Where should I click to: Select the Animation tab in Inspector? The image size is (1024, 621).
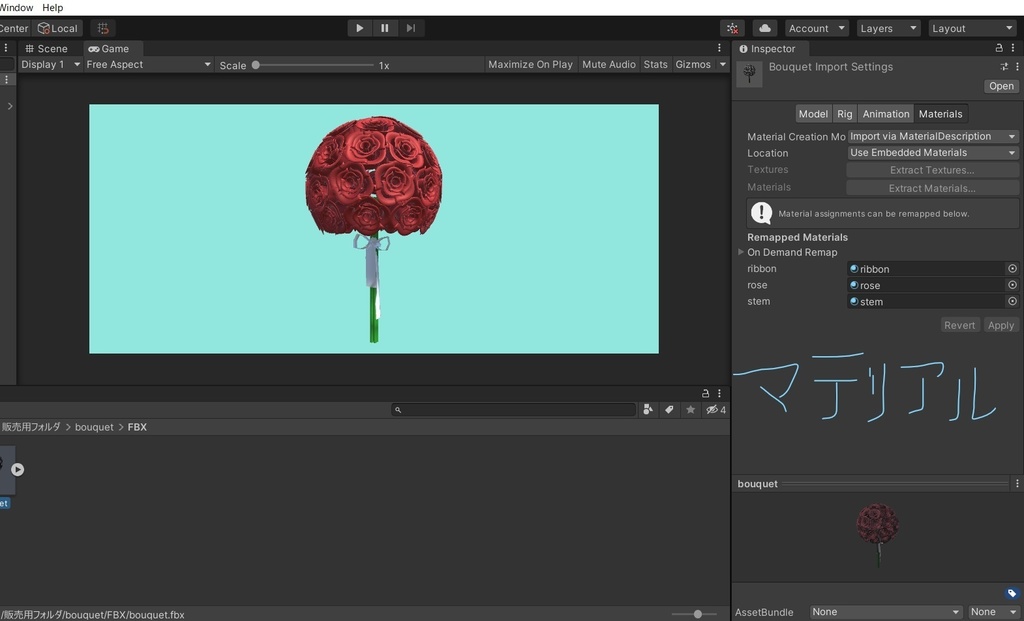point(885,114)
